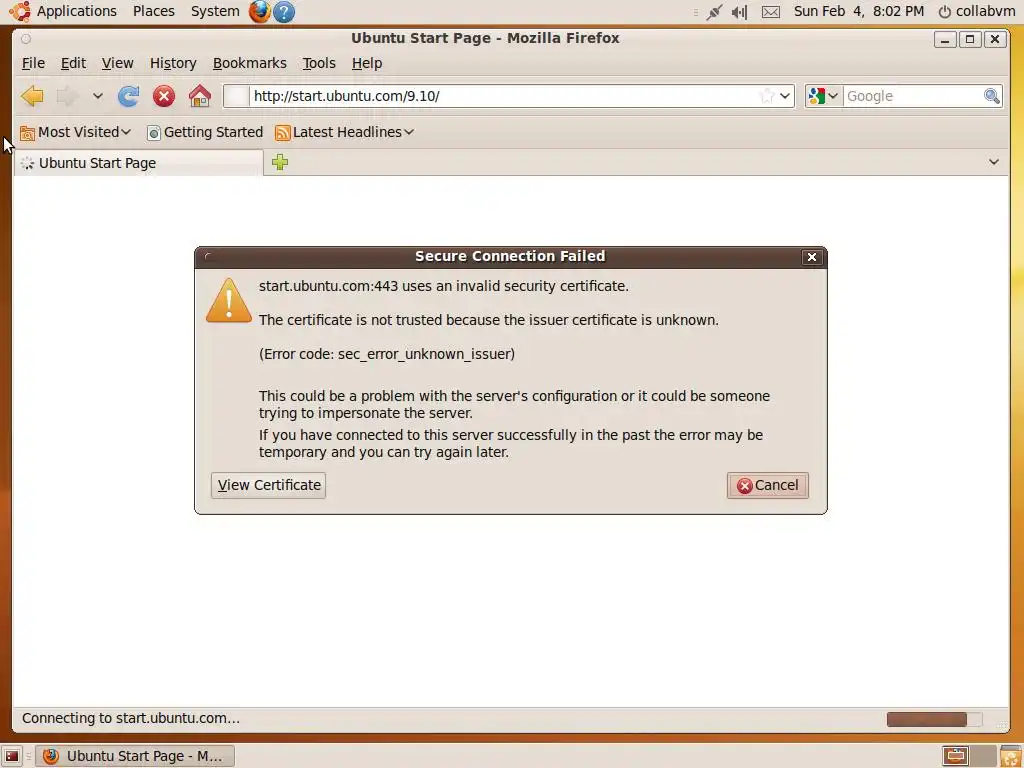
Task: Click View Certificate in the dialog
Action: 268,485
